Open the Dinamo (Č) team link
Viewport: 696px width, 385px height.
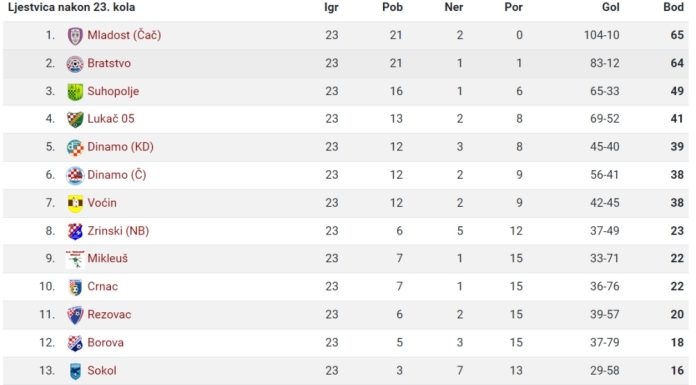click(117, 175)
